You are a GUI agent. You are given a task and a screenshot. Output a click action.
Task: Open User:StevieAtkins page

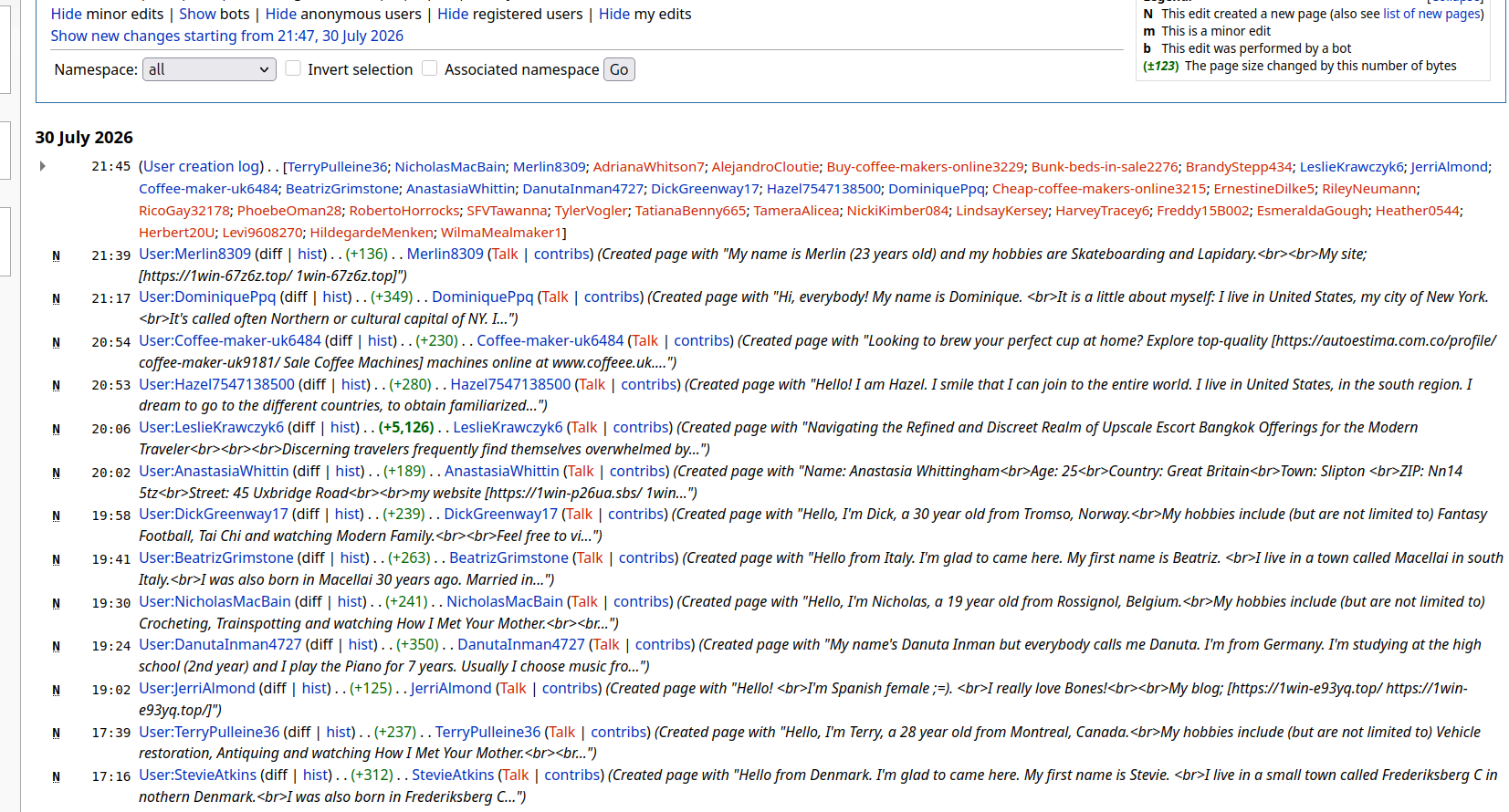(x=197, y=775)
